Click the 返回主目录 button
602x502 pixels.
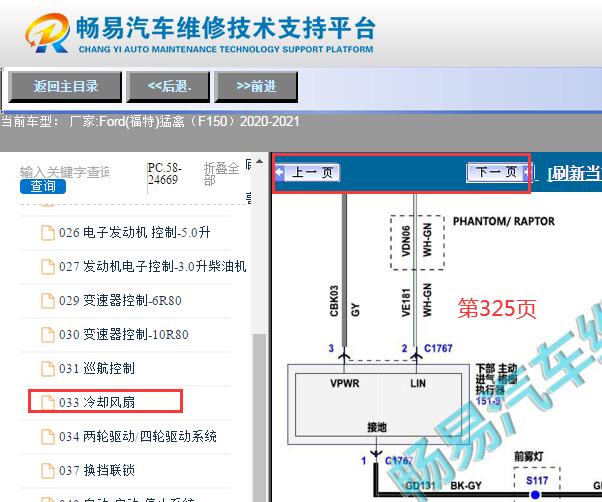65,87
